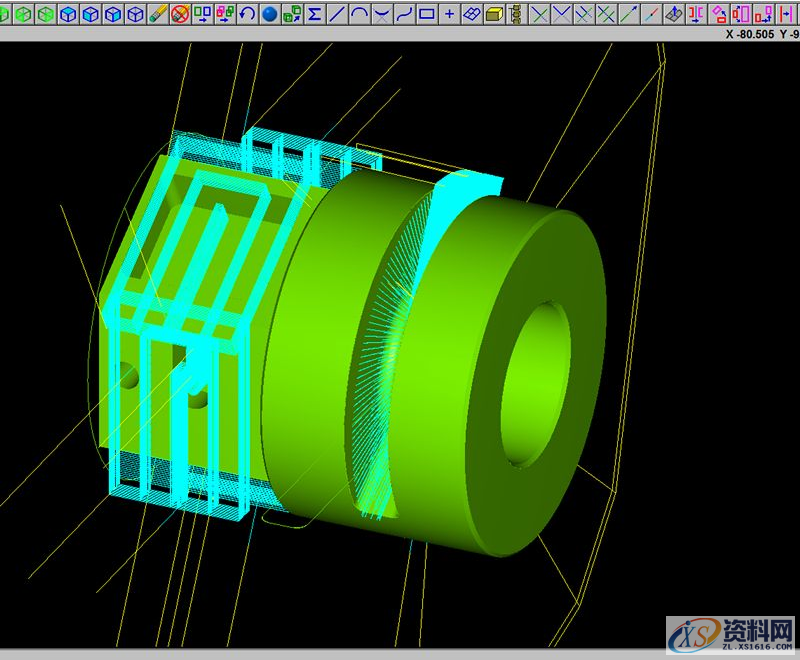Open the Sigma analyze tool
The width and height of the screenshot is (800, 660).
point(315,14)
